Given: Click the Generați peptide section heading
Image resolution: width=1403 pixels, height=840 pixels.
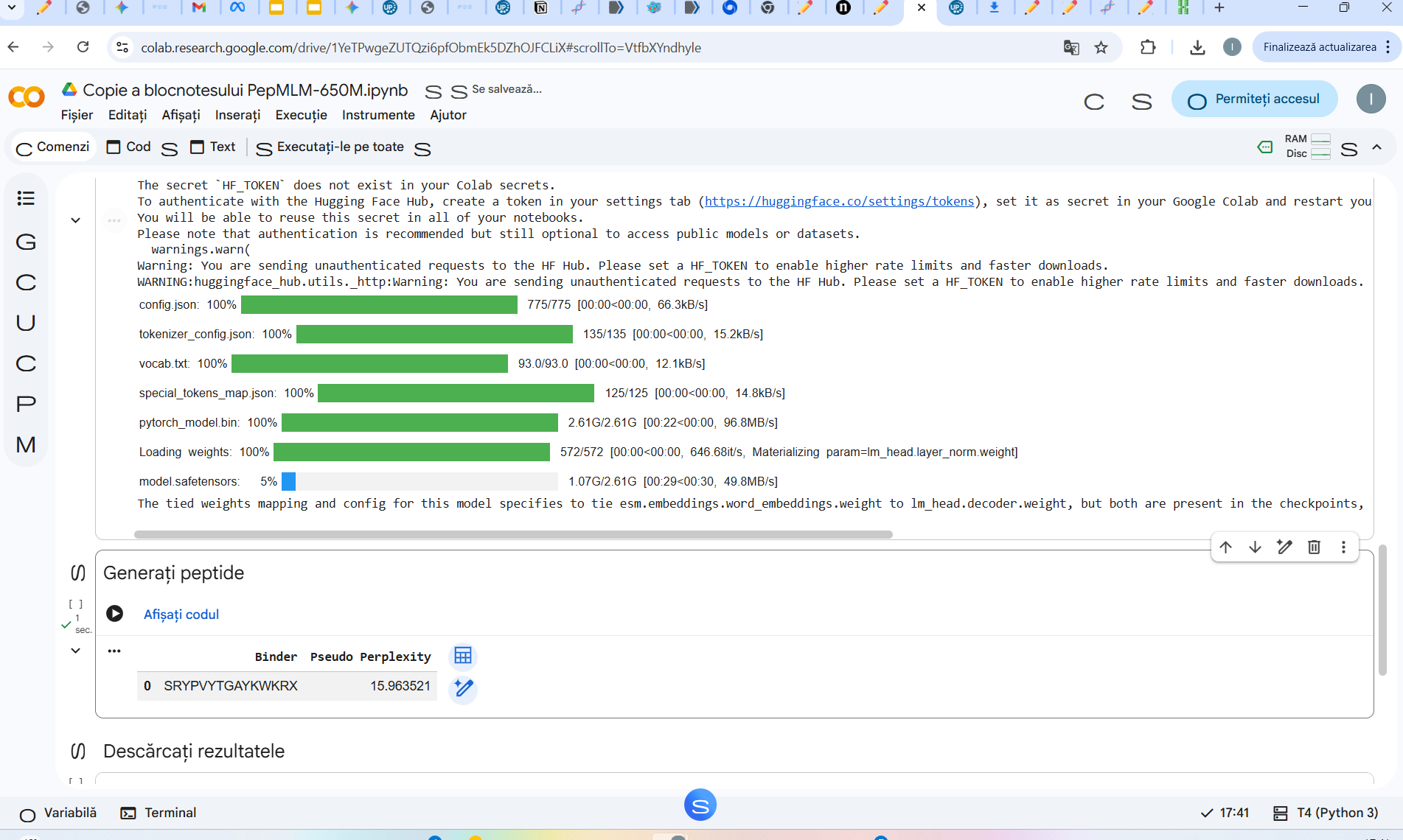Looking at the screenshot, I should click(173, 573).
